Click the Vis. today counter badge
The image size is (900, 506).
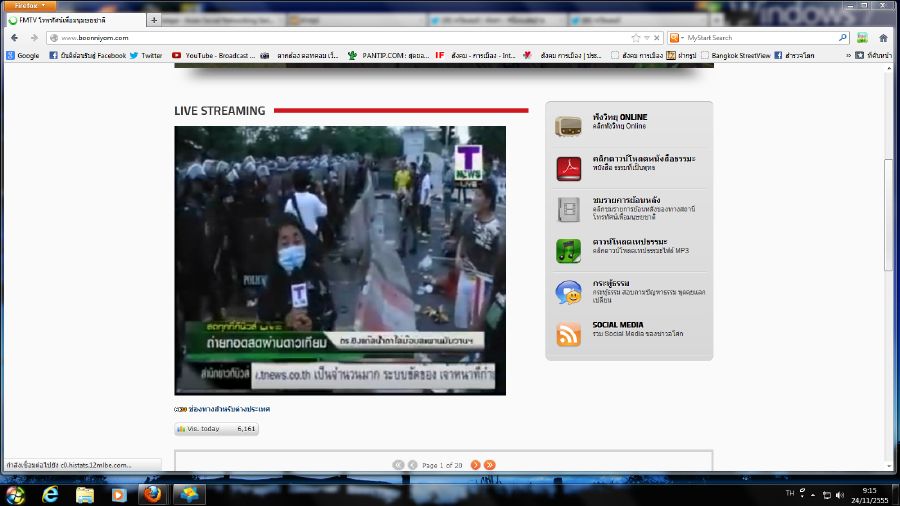point(216,429)
